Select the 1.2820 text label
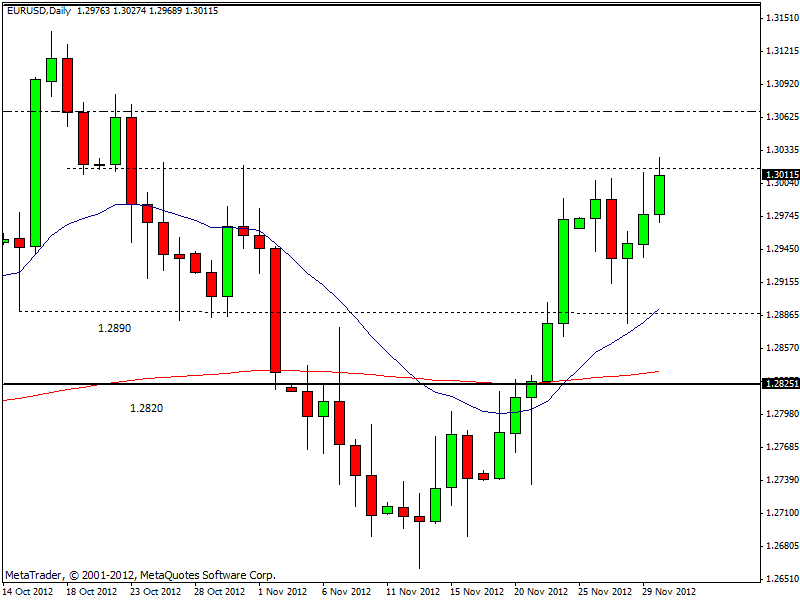The width and height of the screenshot is (800, 600). coord(146,407)
